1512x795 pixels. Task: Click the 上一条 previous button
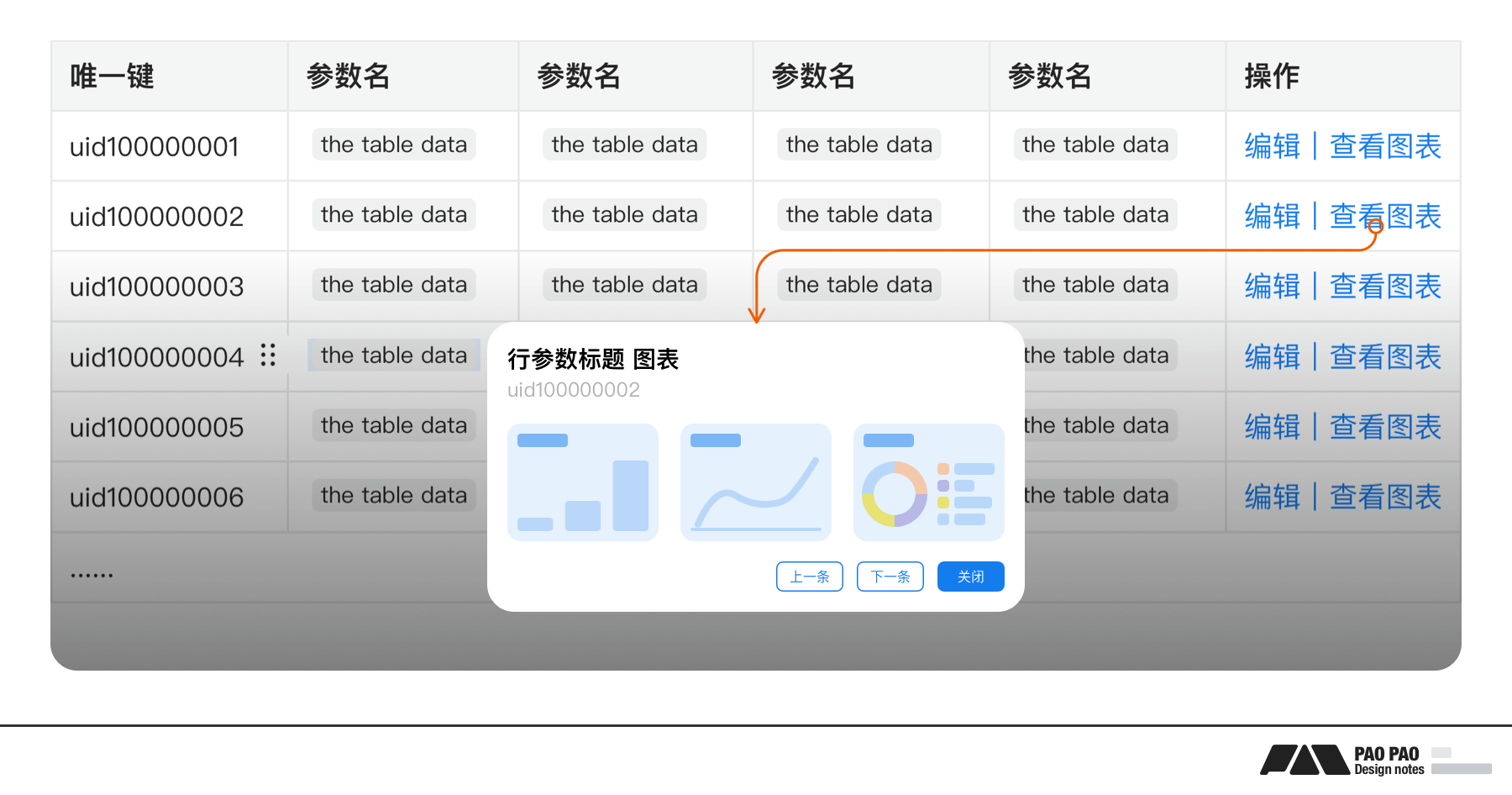click(x=810, y=577)
